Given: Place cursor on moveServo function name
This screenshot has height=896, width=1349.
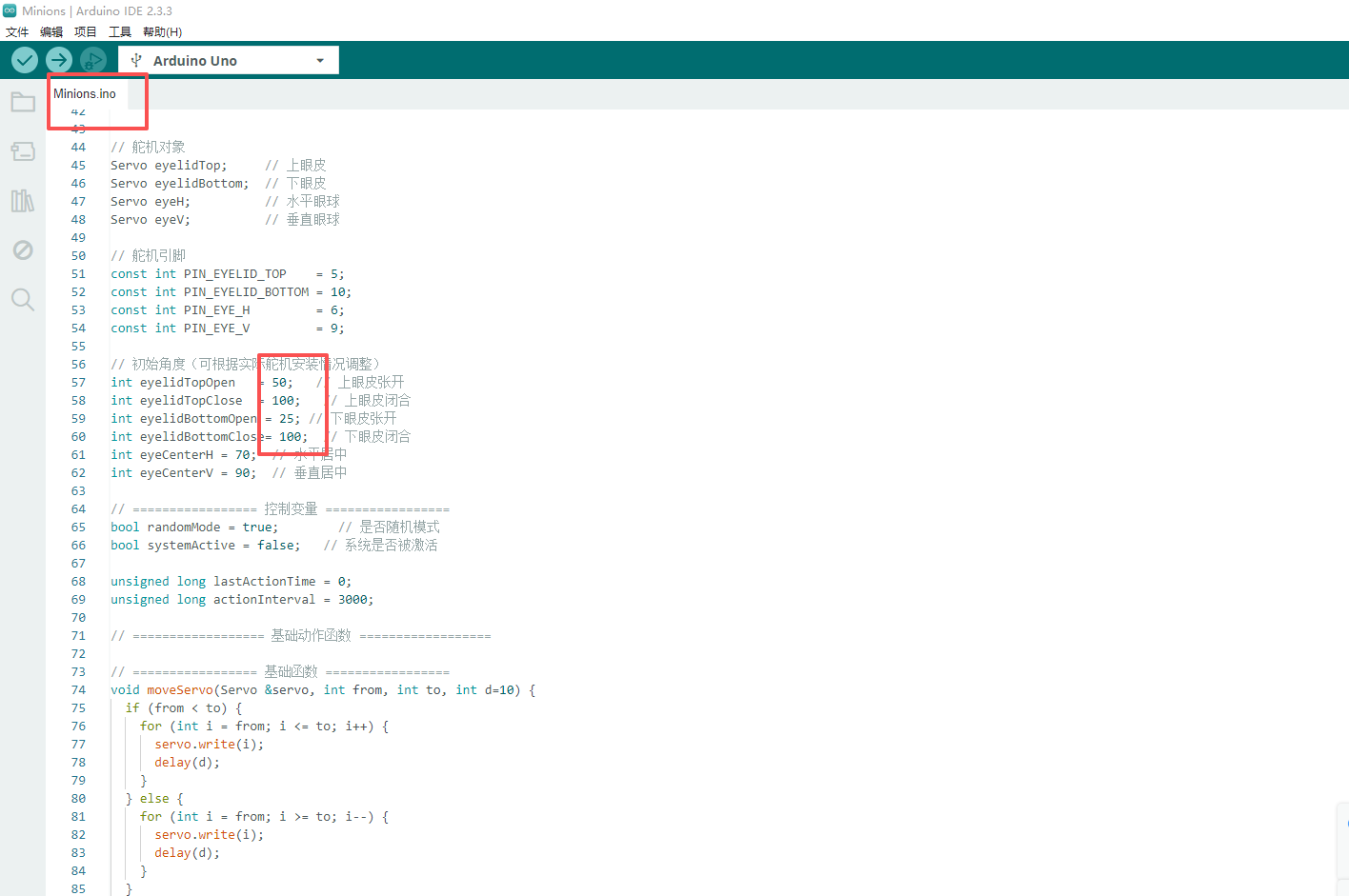Looking at the screenshot, I should pyautogui.click(x=180, y=690).
